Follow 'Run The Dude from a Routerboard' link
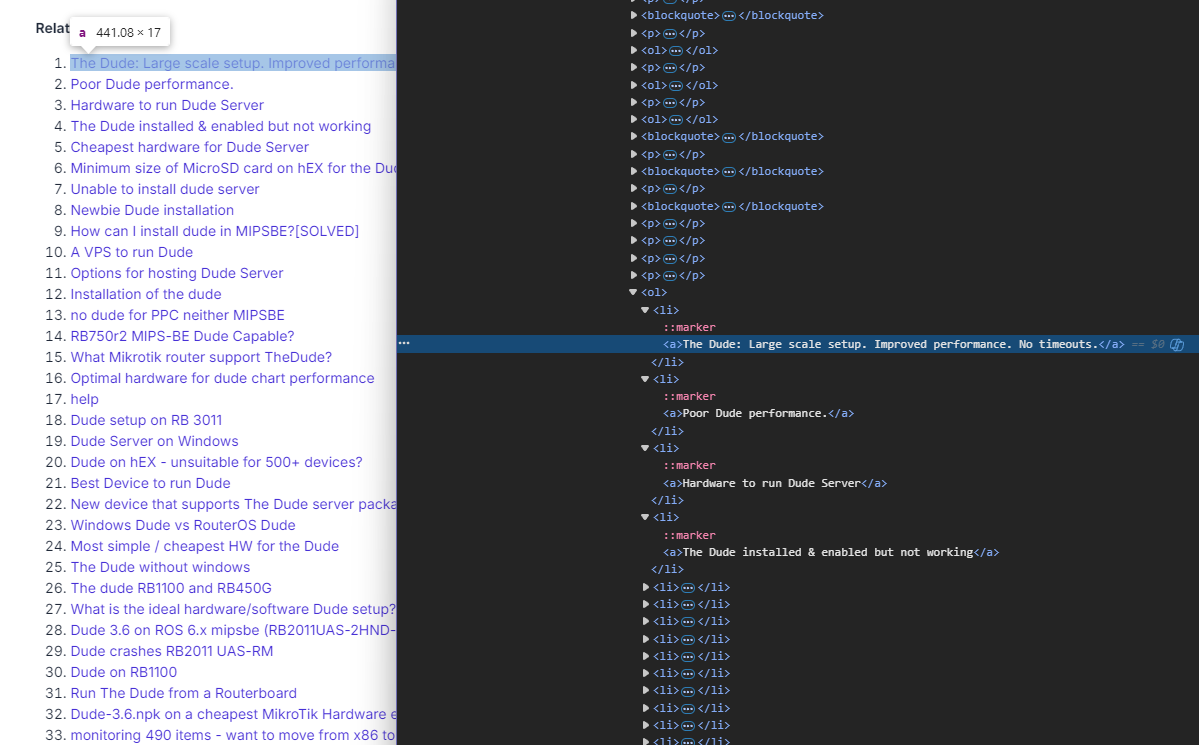This screenshot has height=745, width=1199. pos(184,694)
